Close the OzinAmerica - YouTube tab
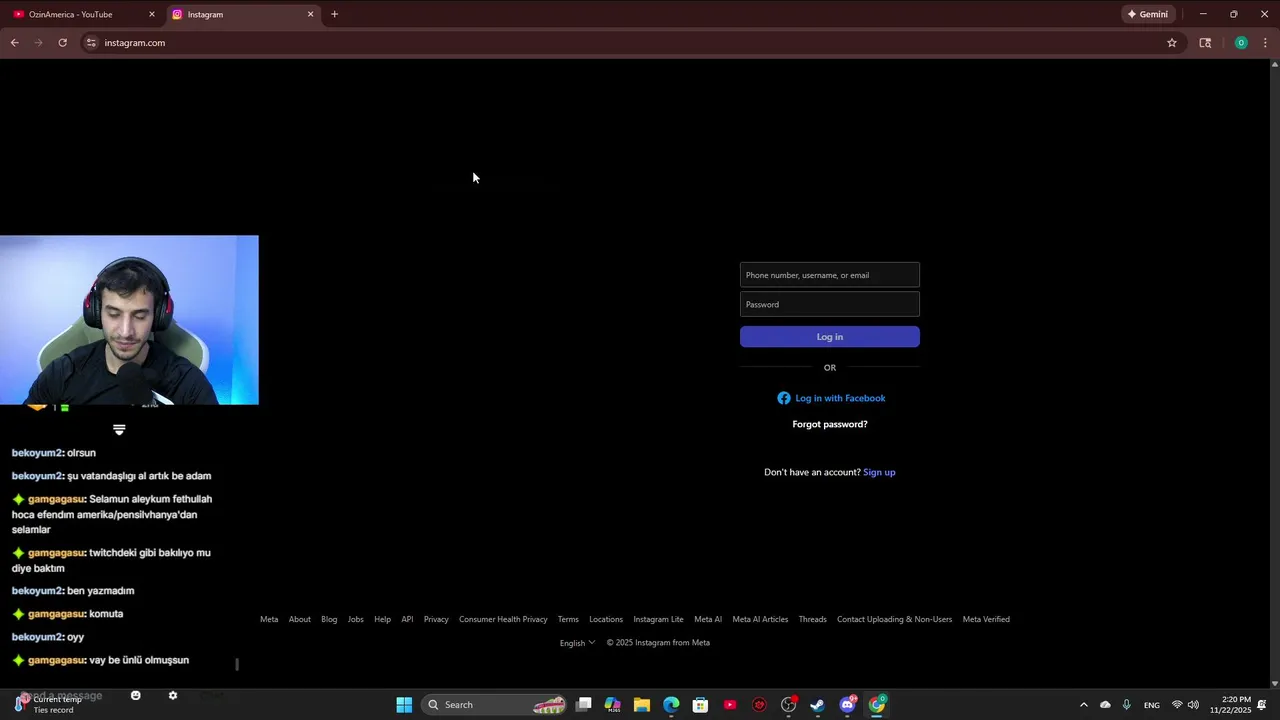The image size is (1280, 720). (x=152, y=14)
